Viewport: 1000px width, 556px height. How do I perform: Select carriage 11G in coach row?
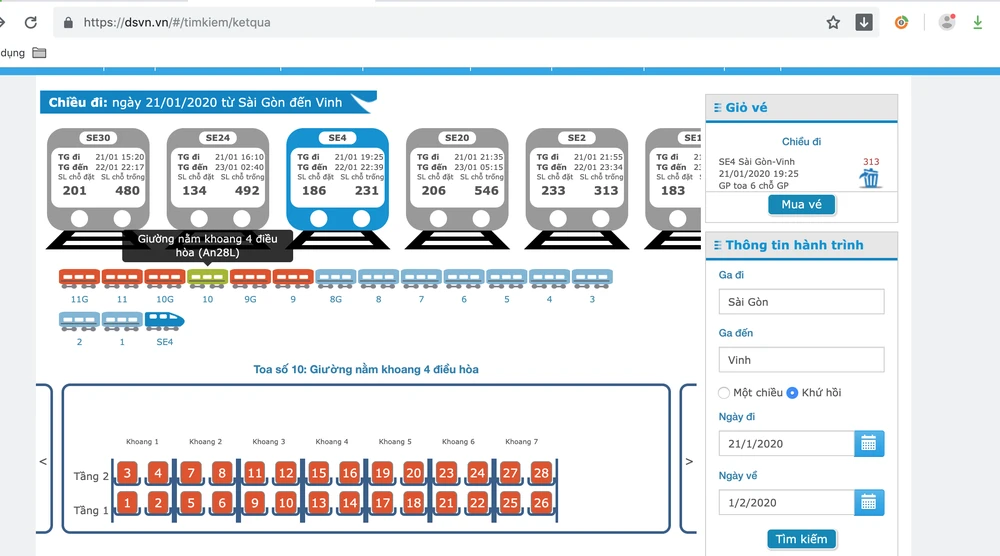(x=79, y=277)
